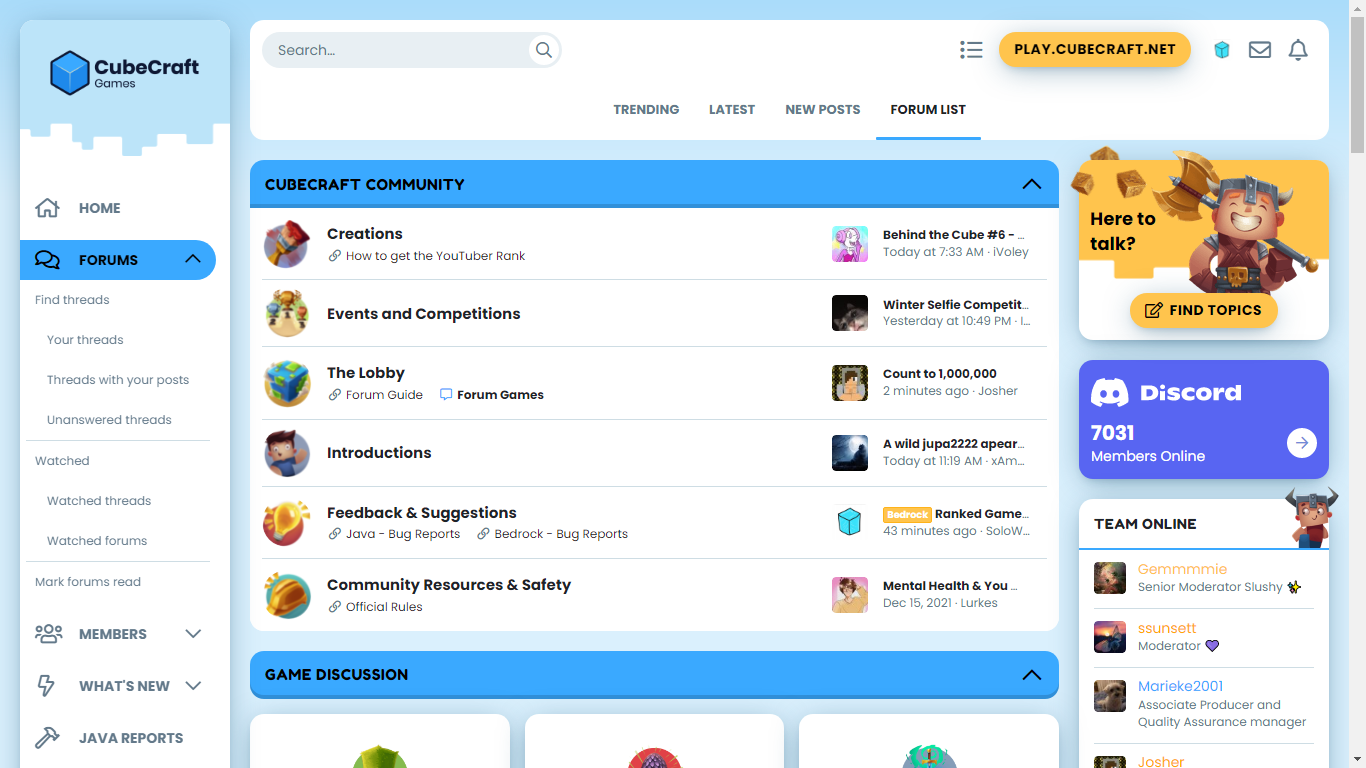Viewport: 1366px width, 768px height.
Task: Click the Feedback & Suggestions lightbulb icon
Action: (287, 523)
